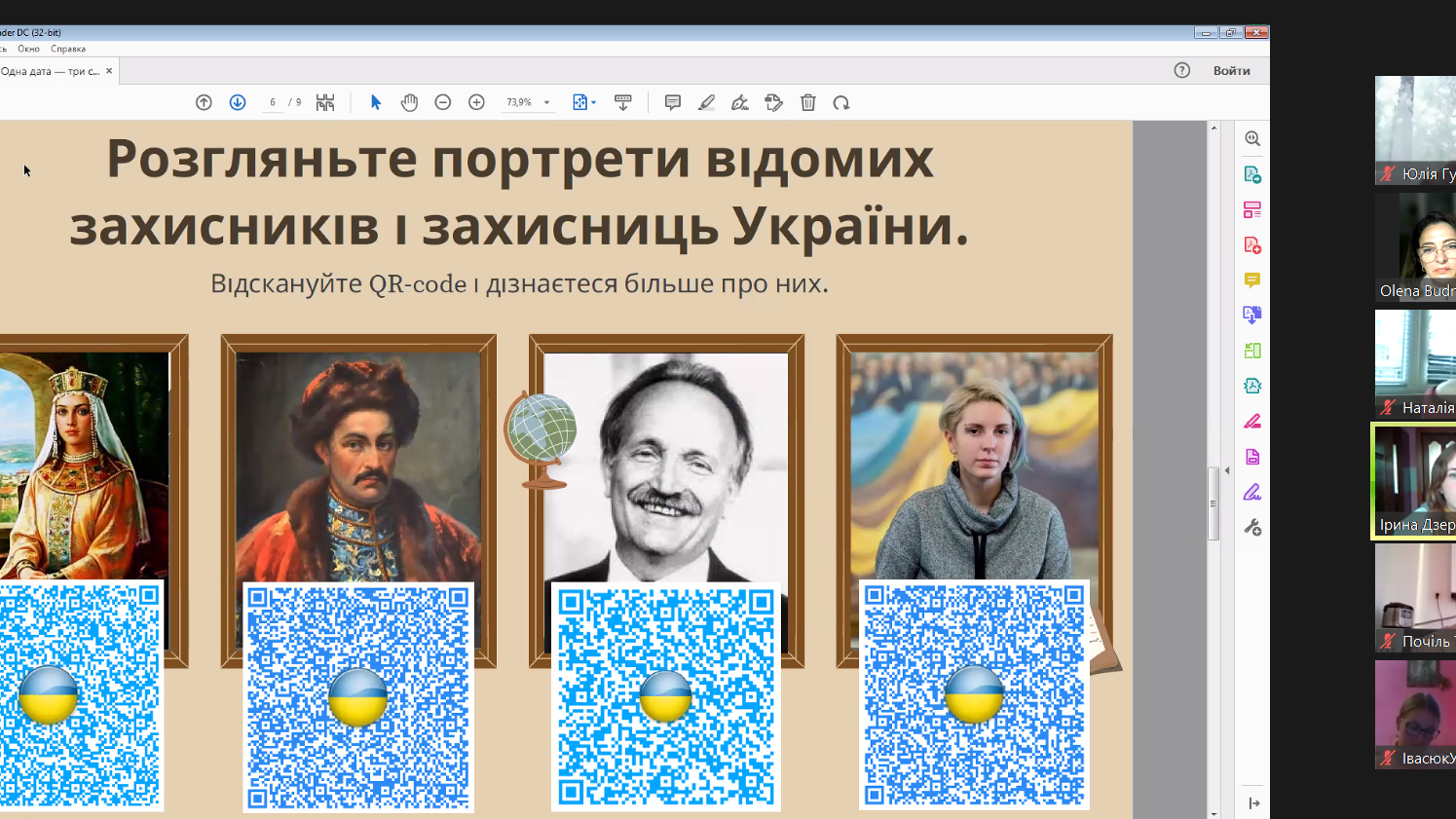Click the zoom in plus icon
Image resolution: width=1456 pixels, height=819 pixels.
point(476,102)
